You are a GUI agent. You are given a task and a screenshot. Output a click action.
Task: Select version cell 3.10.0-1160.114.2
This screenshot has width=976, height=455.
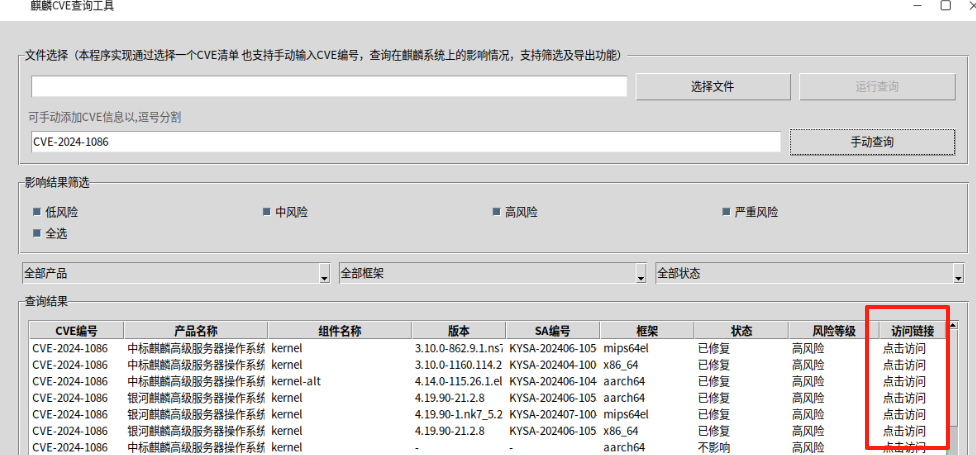point(459,365)
